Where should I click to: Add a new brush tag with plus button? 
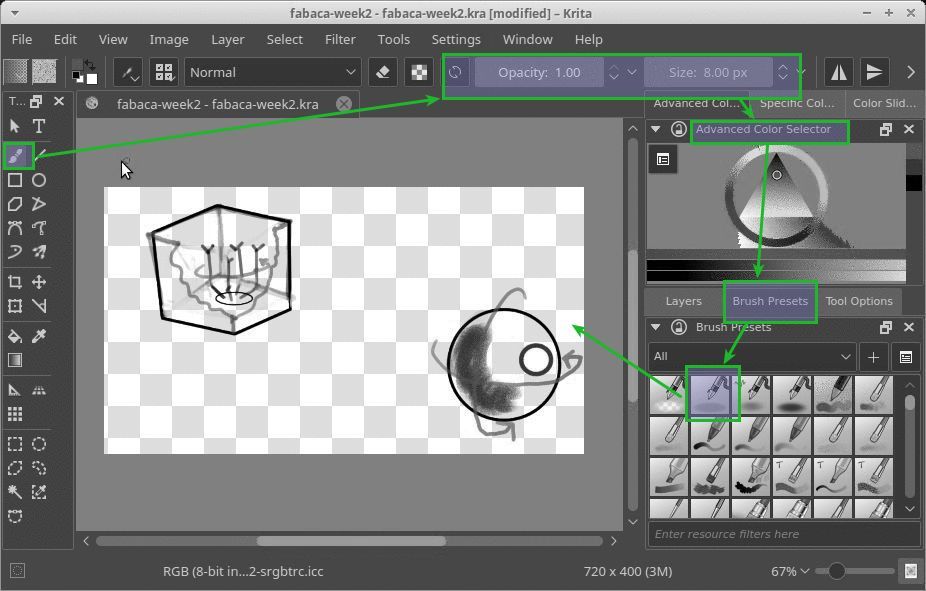pyautogui.click(x=873, y=357)
